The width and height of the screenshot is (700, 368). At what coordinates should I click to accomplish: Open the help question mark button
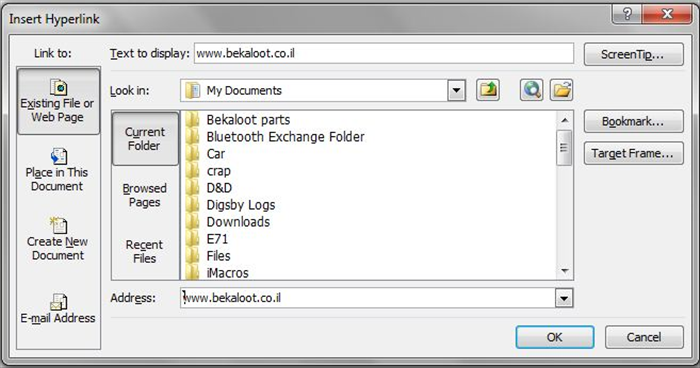(x=626, y=14)
